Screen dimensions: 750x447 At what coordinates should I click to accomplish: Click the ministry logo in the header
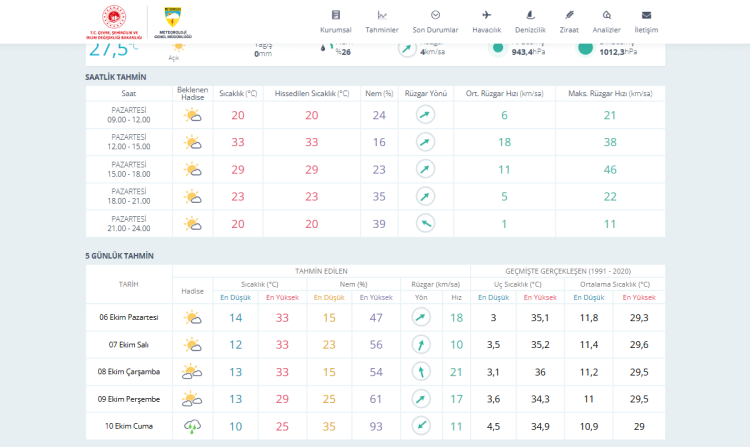click(x=114, y=22)
